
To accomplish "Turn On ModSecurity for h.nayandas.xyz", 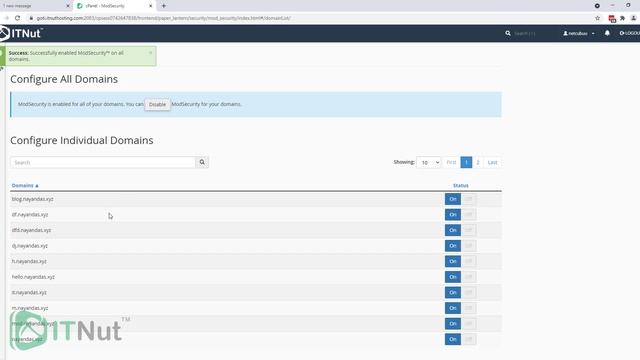I will click(453, 261).
